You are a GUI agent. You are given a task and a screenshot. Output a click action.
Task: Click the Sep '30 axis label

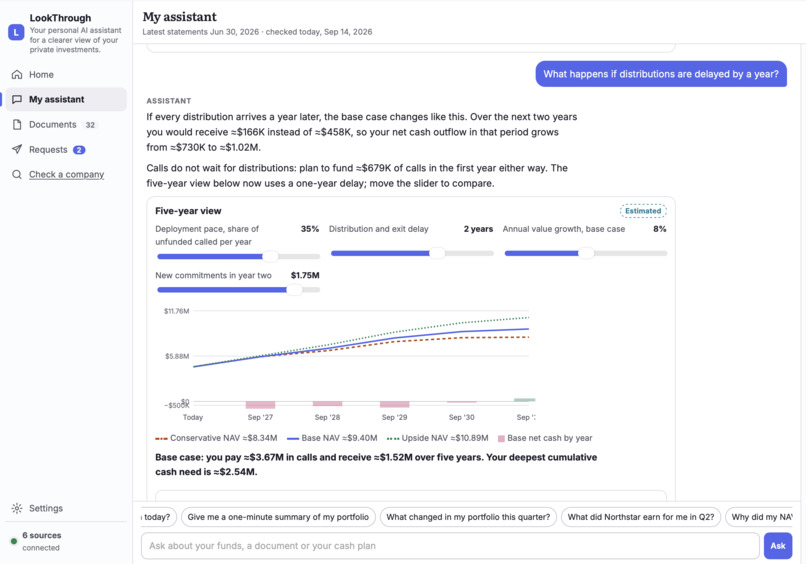(x=462, y=417)
